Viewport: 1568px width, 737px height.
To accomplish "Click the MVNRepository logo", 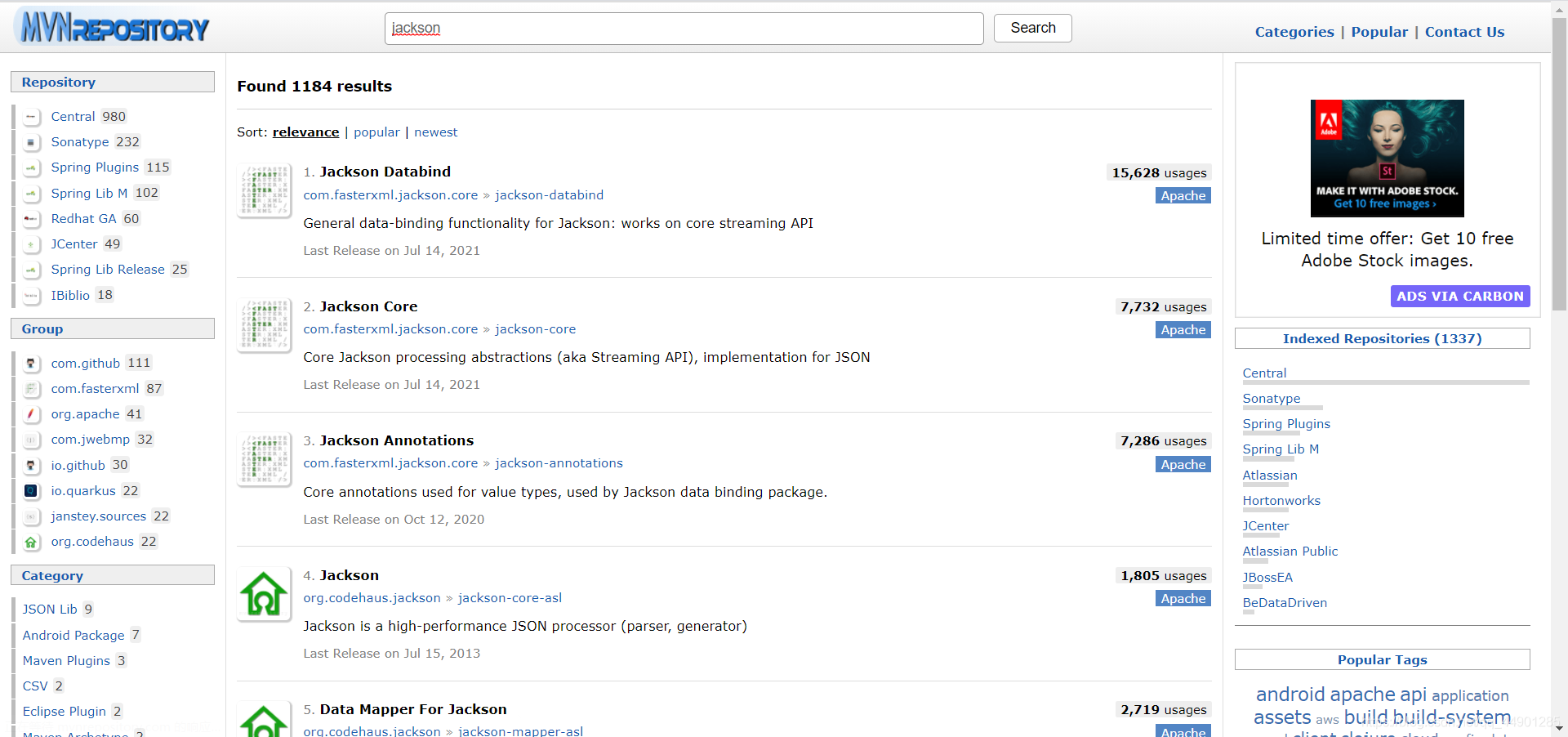I will tap(113, 28).
